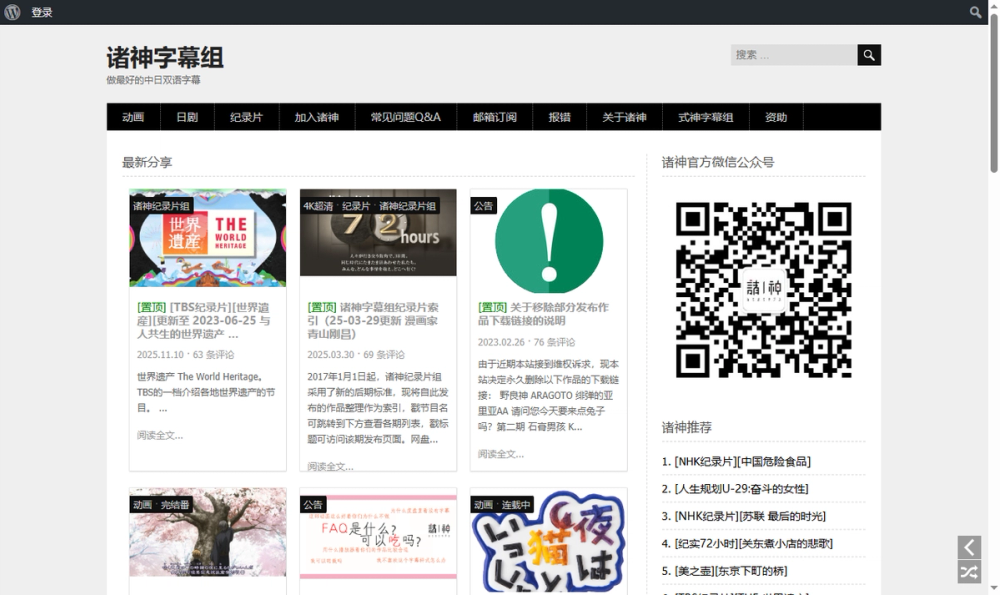1000x595 pixels.
Task: Open [NHK纪录片][中国危险食品] recommendation
Action: tap(742, 462)
